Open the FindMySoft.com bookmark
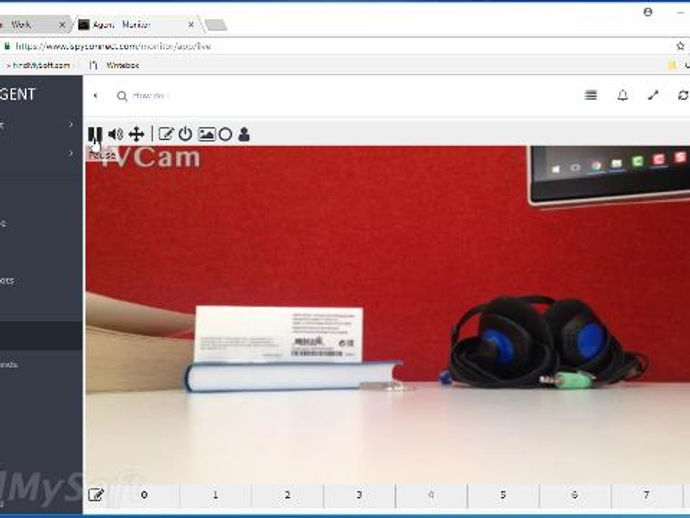Viewport: 690px width, 518px height. pyautogui.click(x=39, y=65)
